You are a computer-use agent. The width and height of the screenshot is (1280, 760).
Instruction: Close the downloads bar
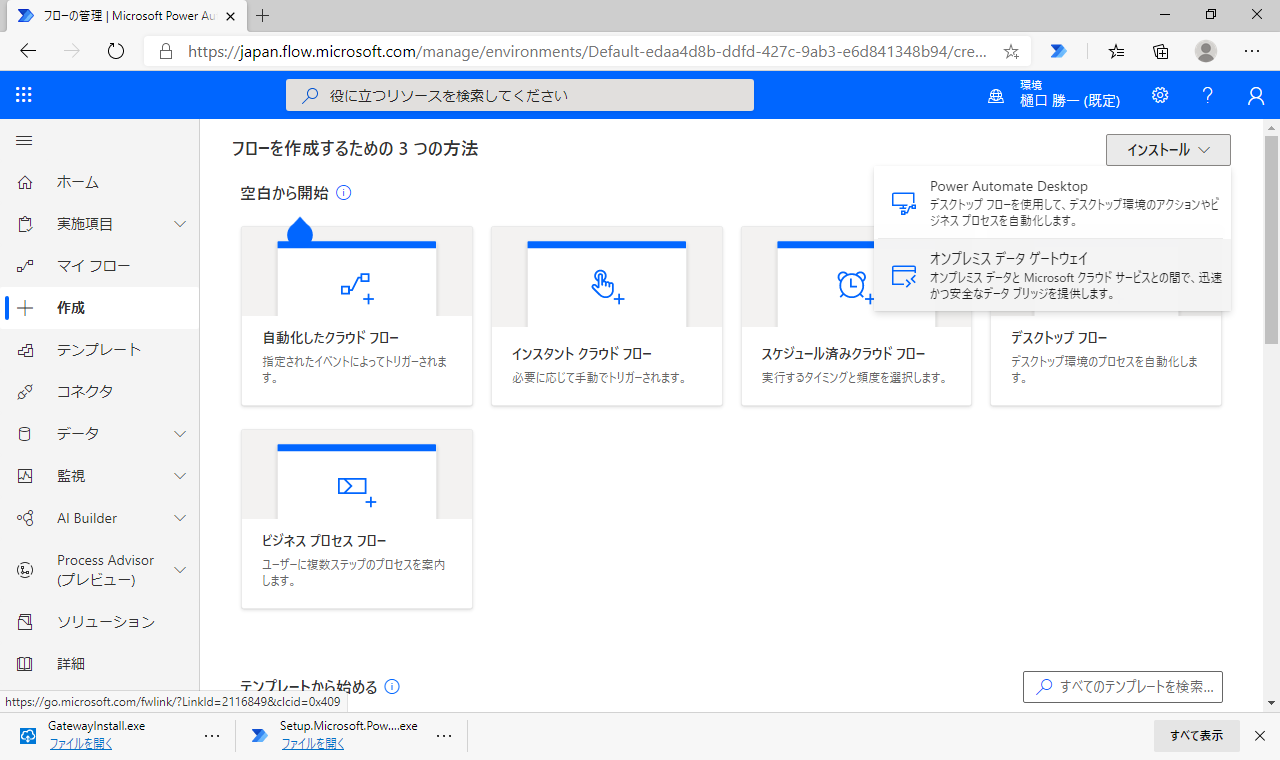(x=1260, y=735)
